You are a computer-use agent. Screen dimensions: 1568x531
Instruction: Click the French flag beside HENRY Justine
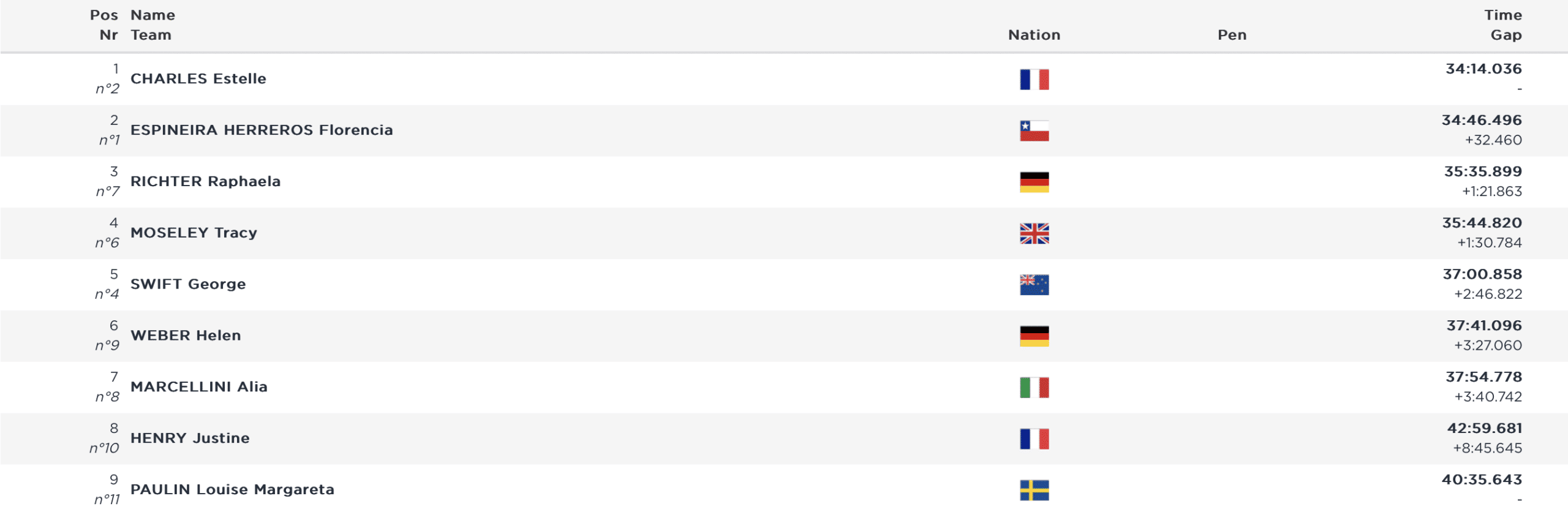[x=1034, y=439]
